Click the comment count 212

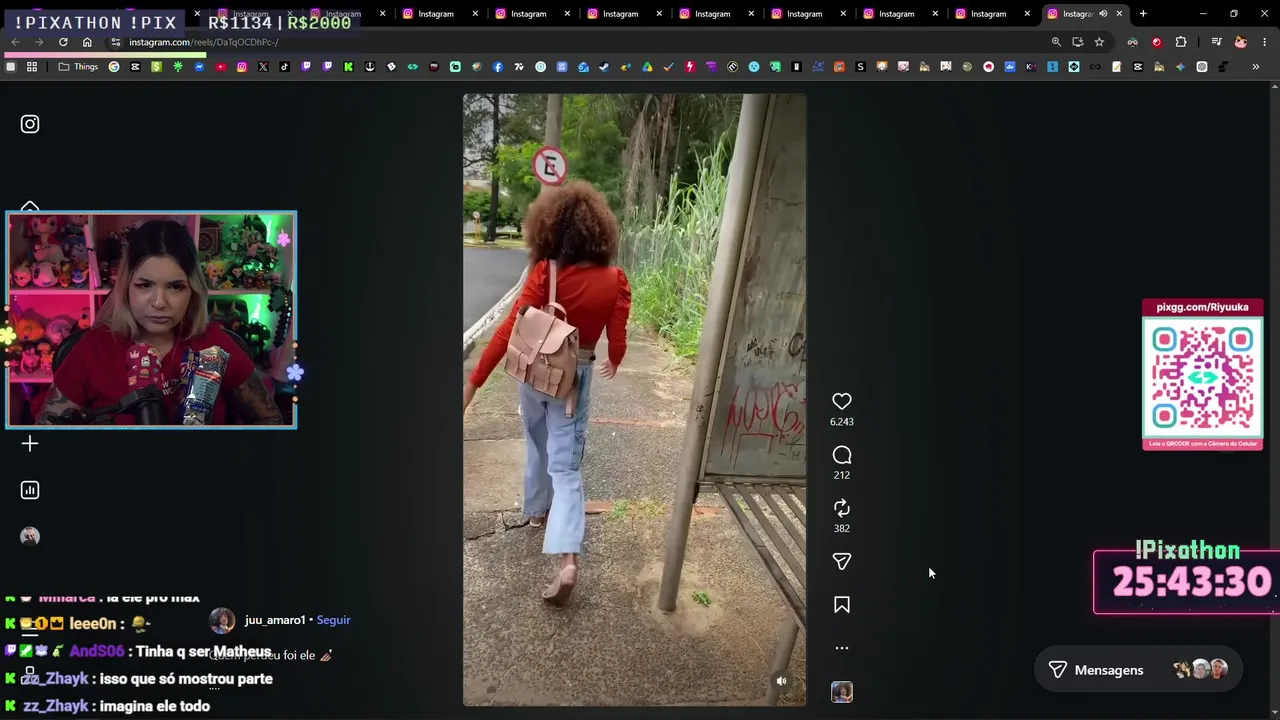pos(842,475)
